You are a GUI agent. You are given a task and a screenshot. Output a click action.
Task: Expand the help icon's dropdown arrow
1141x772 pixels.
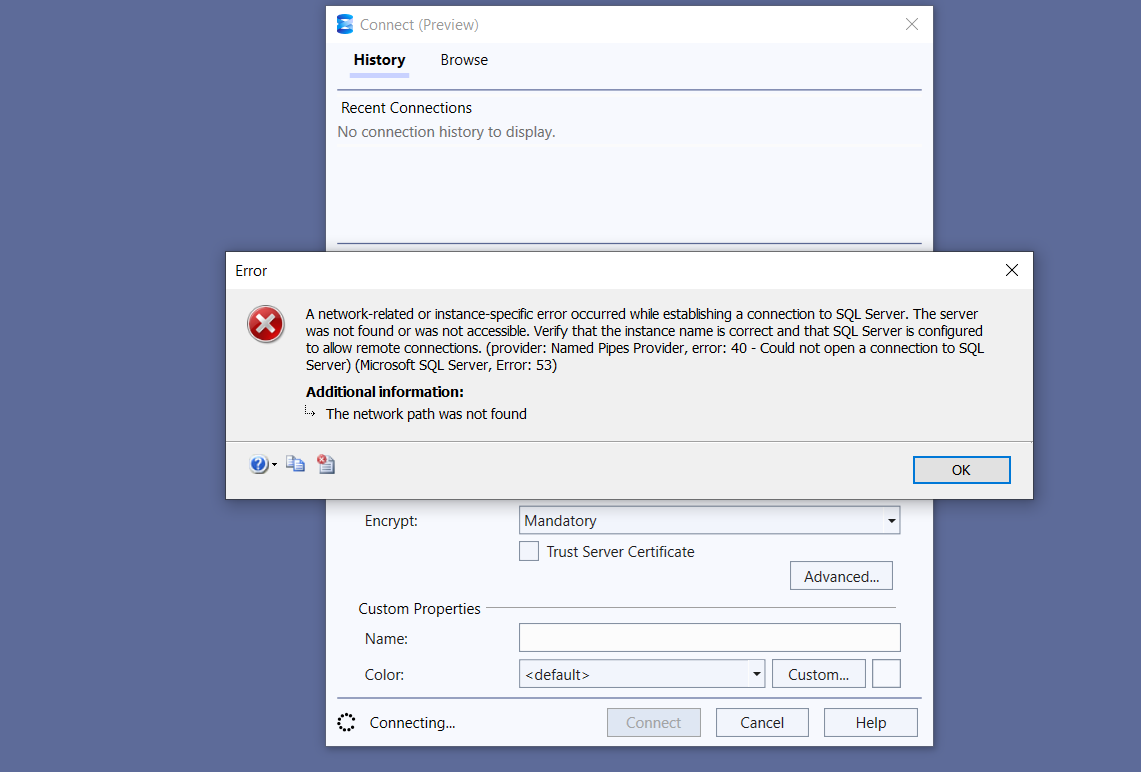click(x=272, y=464)
